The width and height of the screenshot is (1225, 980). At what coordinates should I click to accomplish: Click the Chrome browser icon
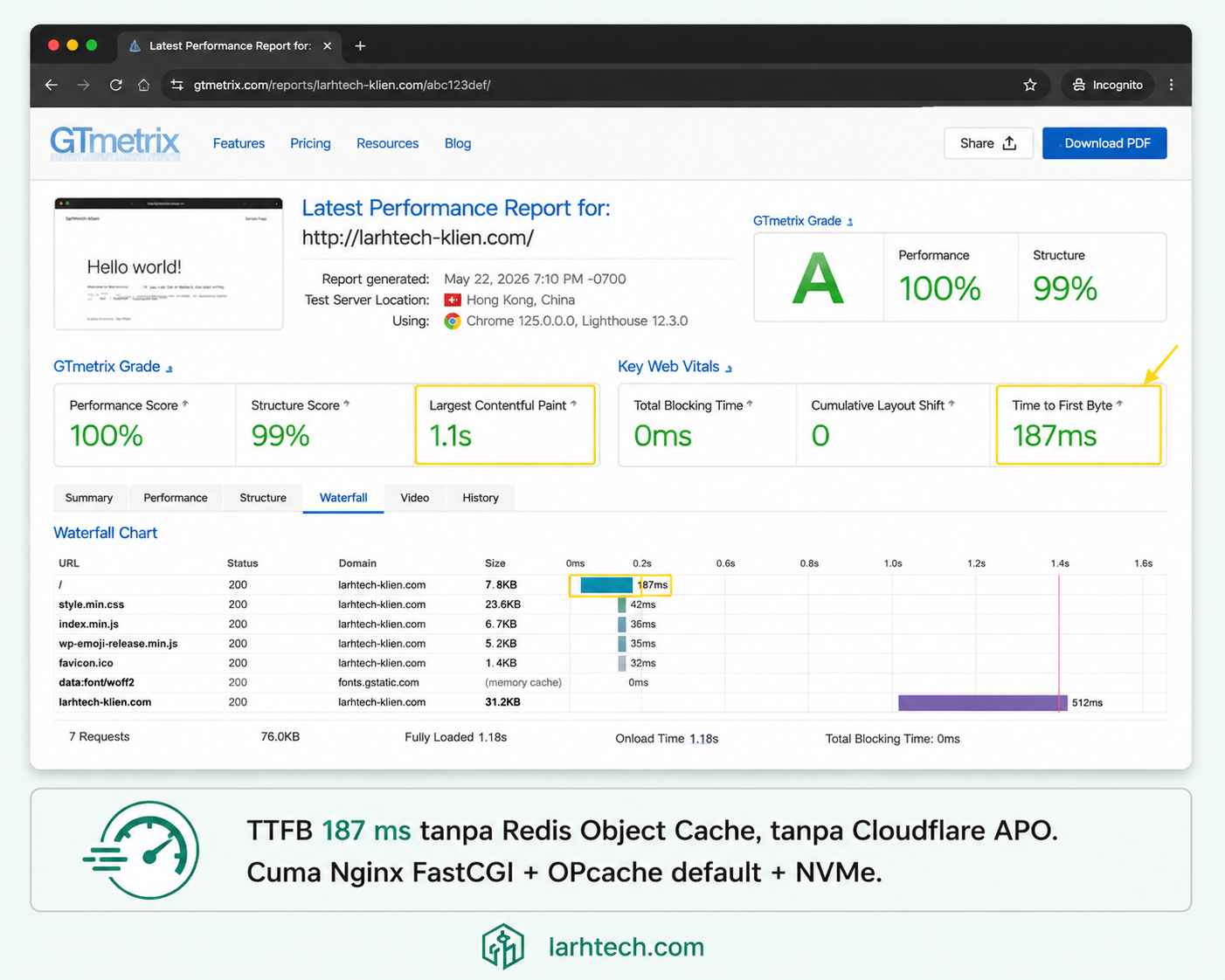tap(453, 321)
